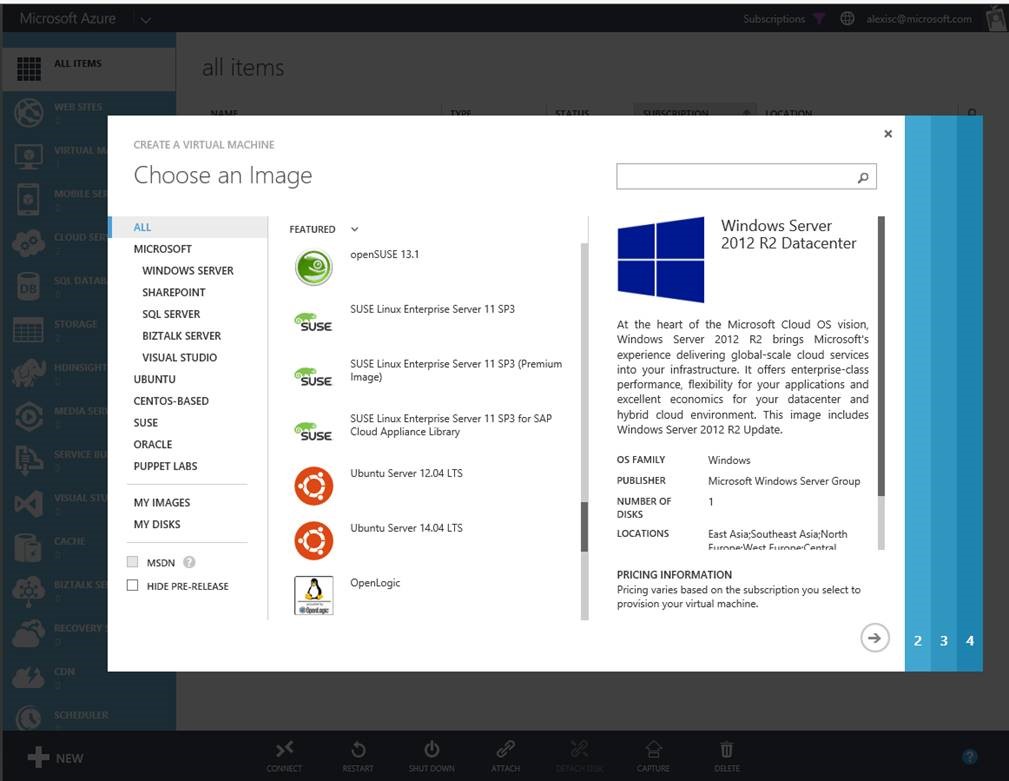Open the Visual Studio sidebar icon
This screenshot has height=781, width=1009.
coord(28,503)
